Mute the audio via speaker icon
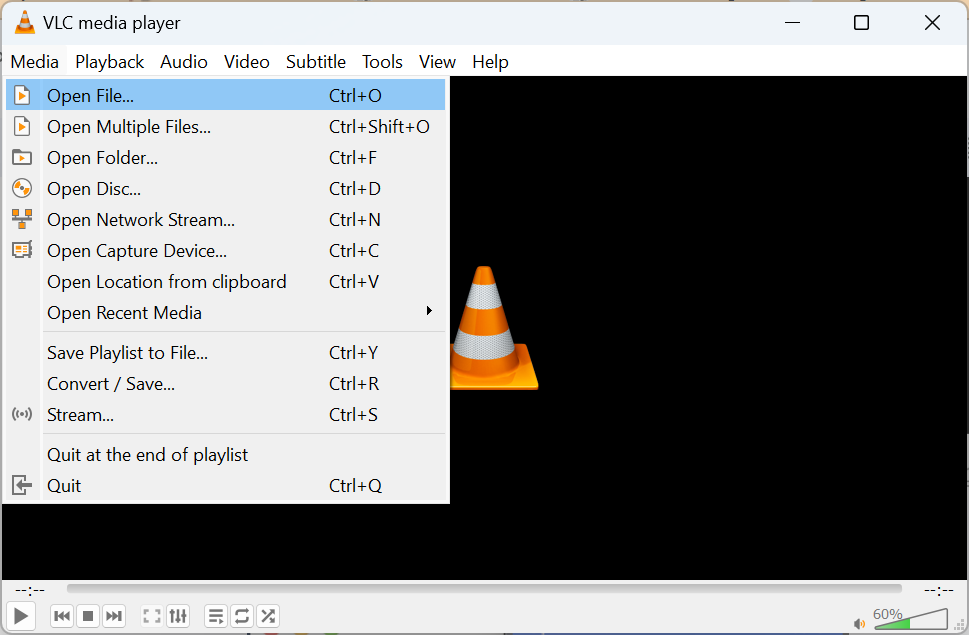This screenshot has width=969, height=635. point(859,622)
